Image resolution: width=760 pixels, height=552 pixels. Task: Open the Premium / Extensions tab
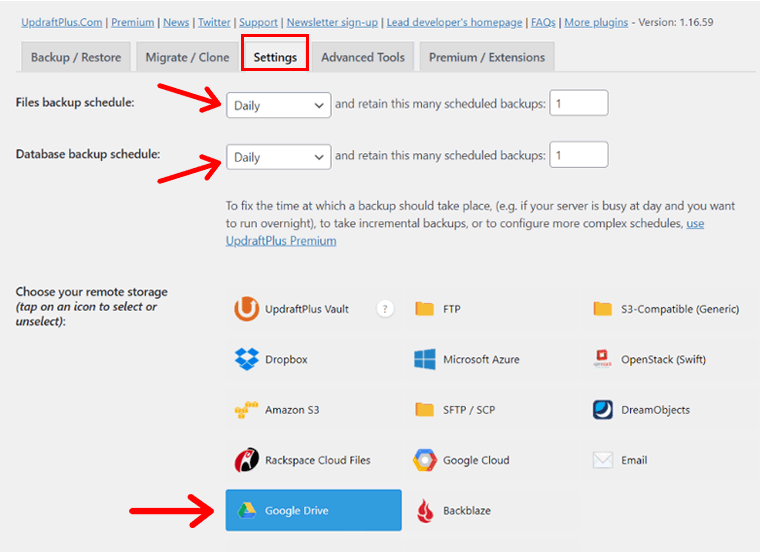coord(487,57)
